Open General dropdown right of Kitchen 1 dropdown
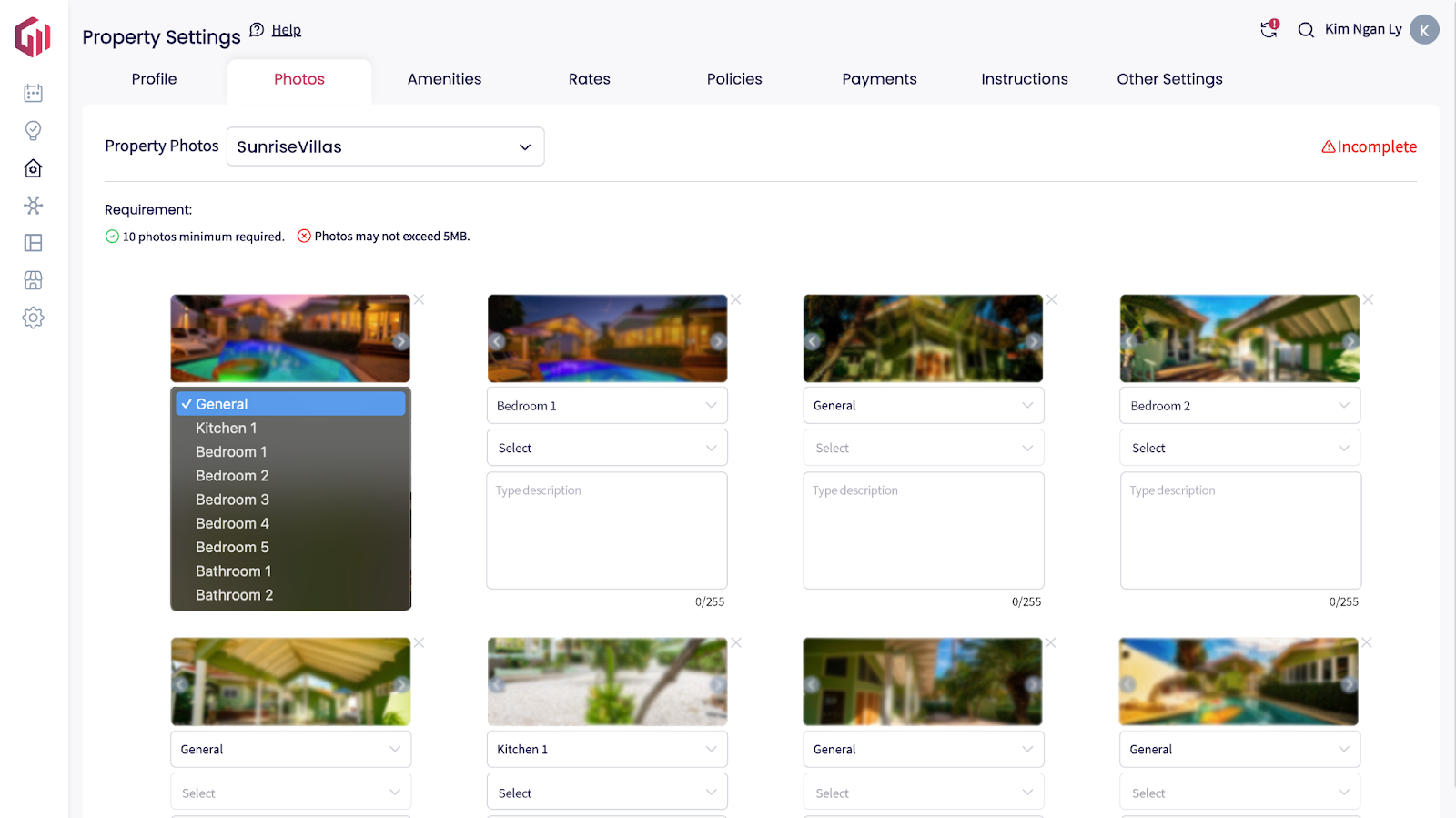This screenshot has height=818, width=1456. 924,749
